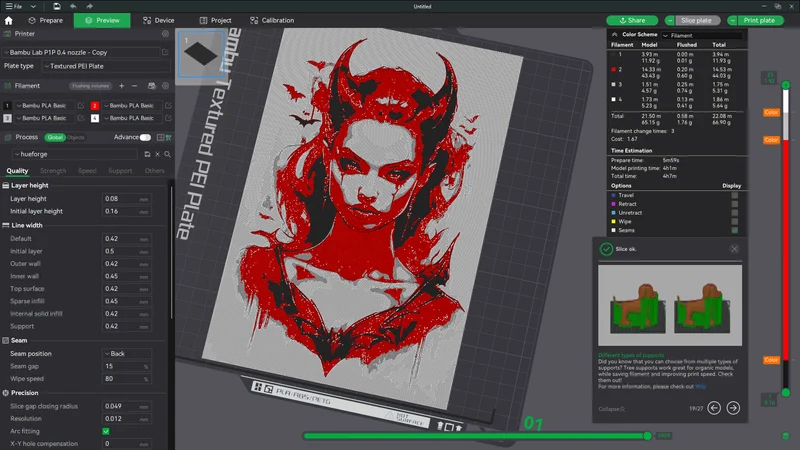Switch to the Calibration tab

coord(272,20)
